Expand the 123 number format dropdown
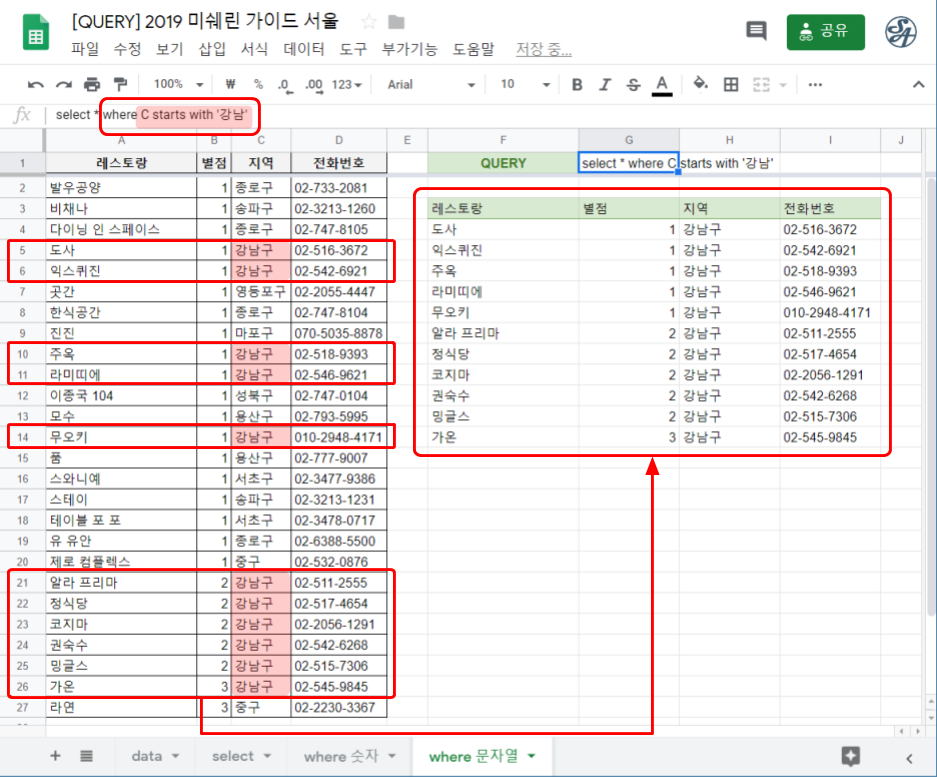The height and width of the screenshot is (777, 937). (348, 85)
